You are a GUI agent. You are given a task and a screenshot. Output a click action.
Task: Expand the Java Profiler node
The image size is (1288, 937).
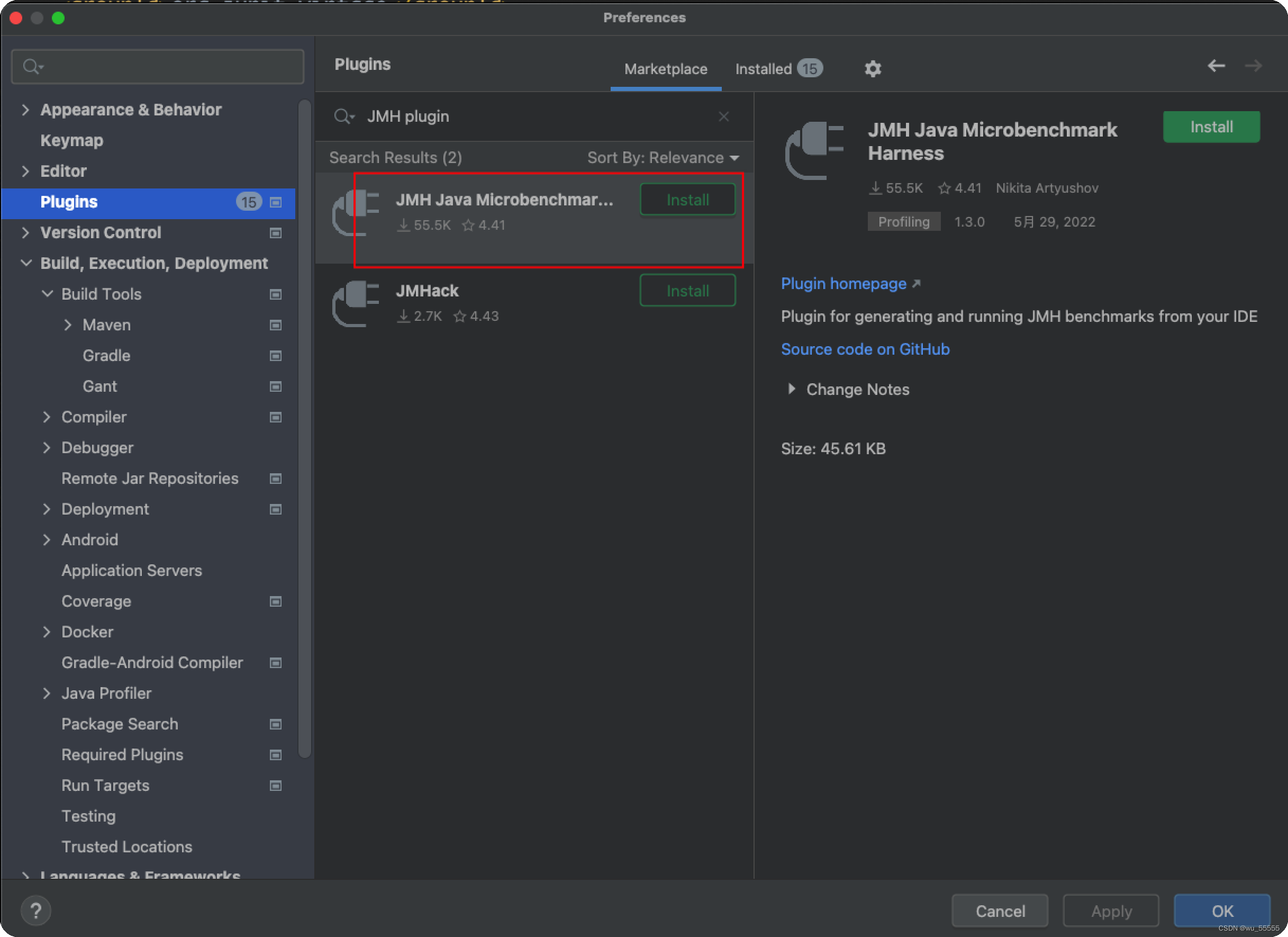coord(47,692)
